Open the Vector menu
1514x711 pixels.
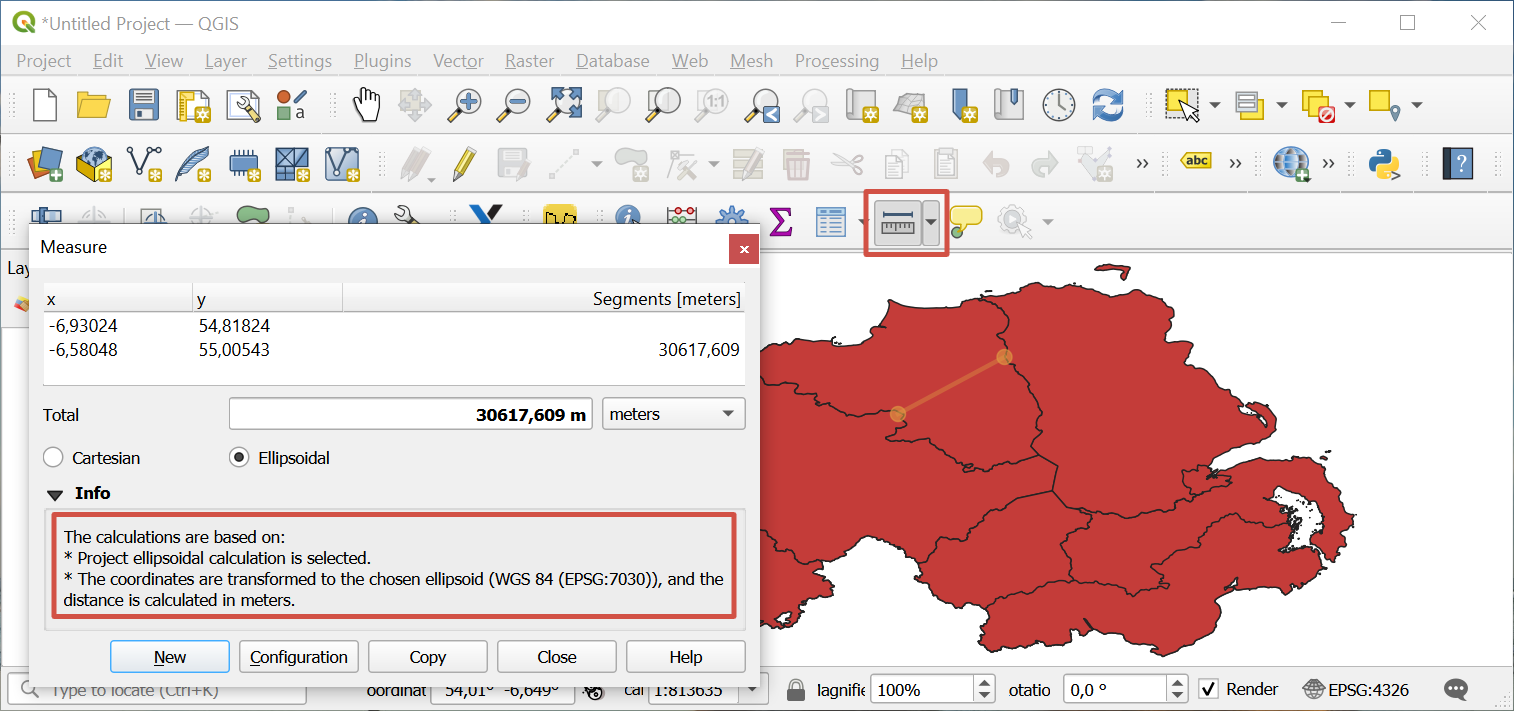[x=457, y=61]
